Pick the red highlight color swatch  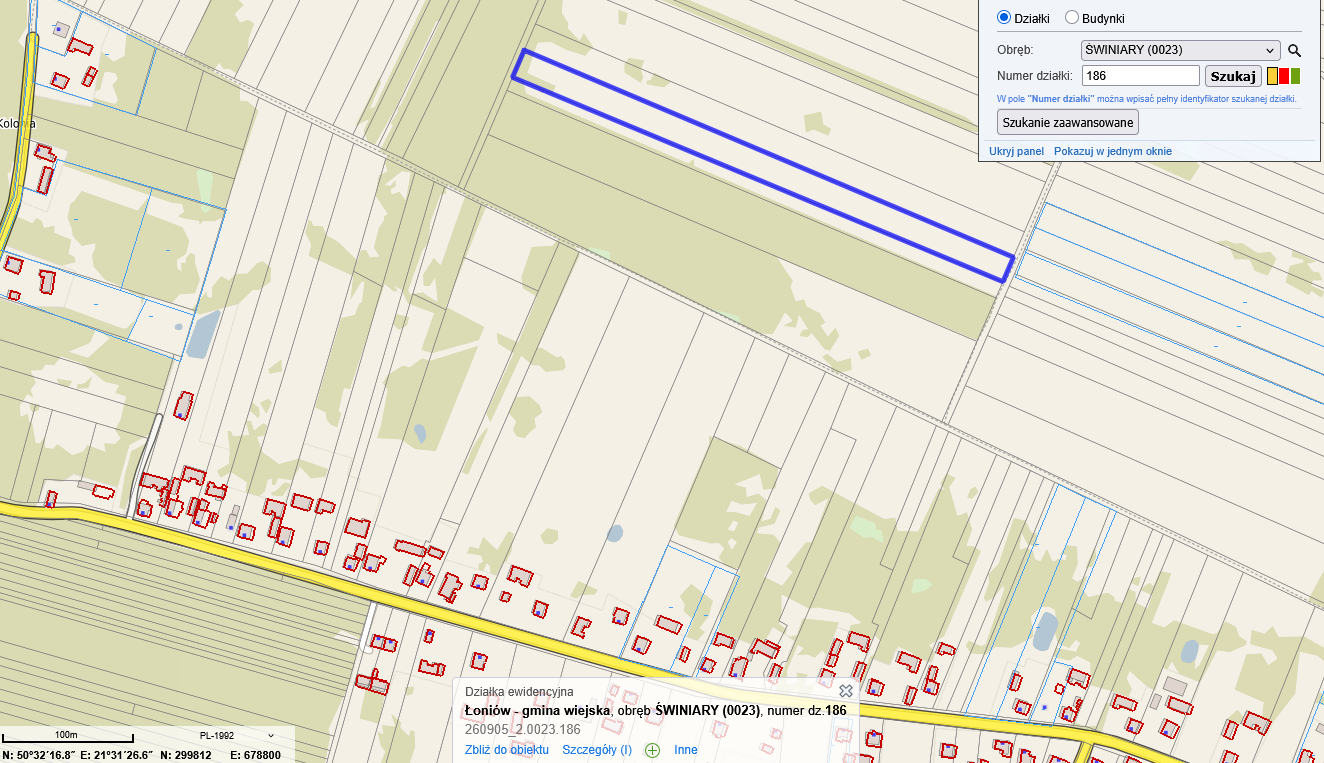(x=1284, y=76)
